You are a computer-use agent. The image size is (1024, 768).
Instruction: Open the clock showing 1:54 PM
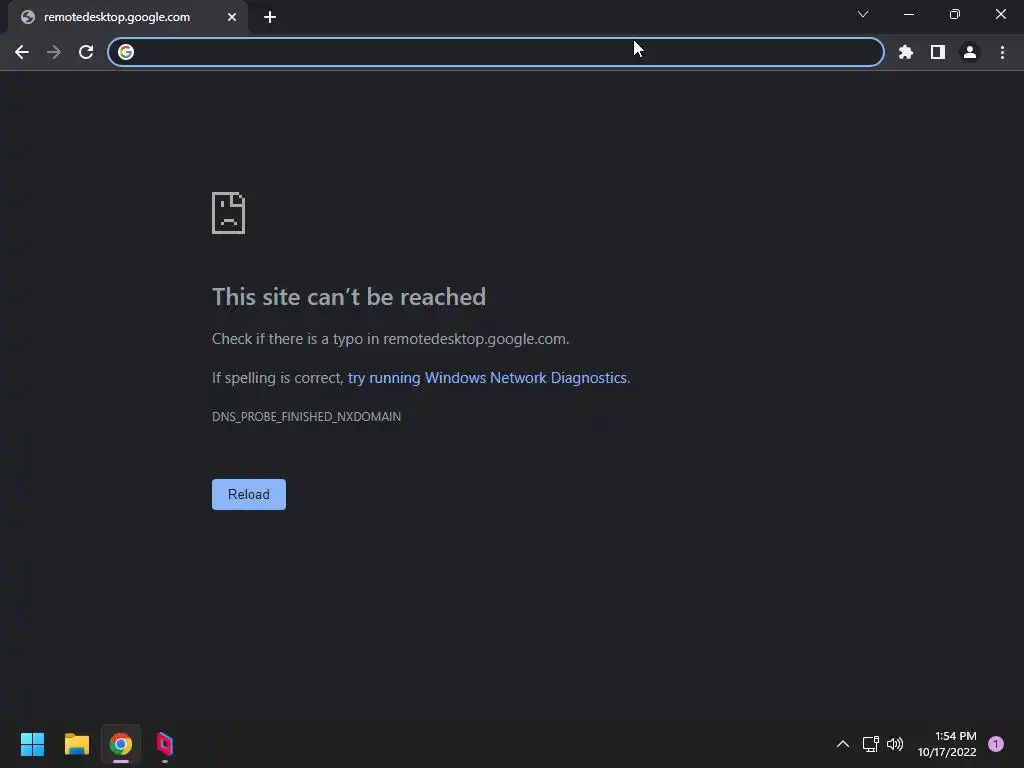pyautogui.click(x=947, y=744)
